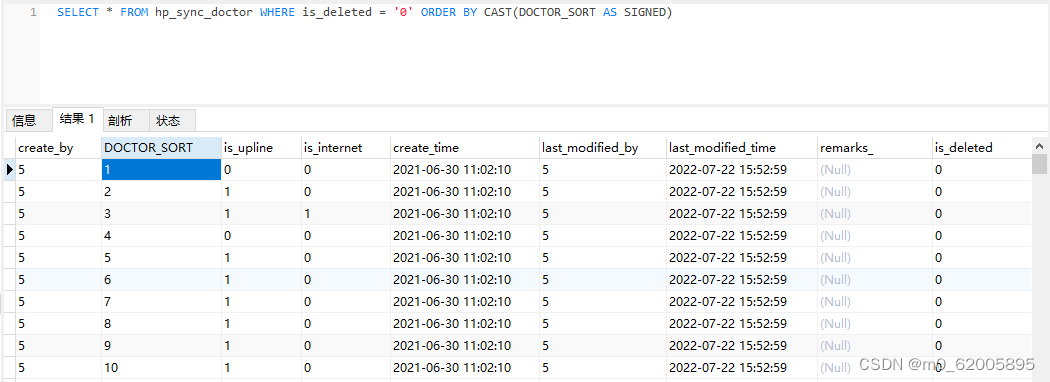Select is_upline cell in DOCTOR_SORT 10 row

261,368
